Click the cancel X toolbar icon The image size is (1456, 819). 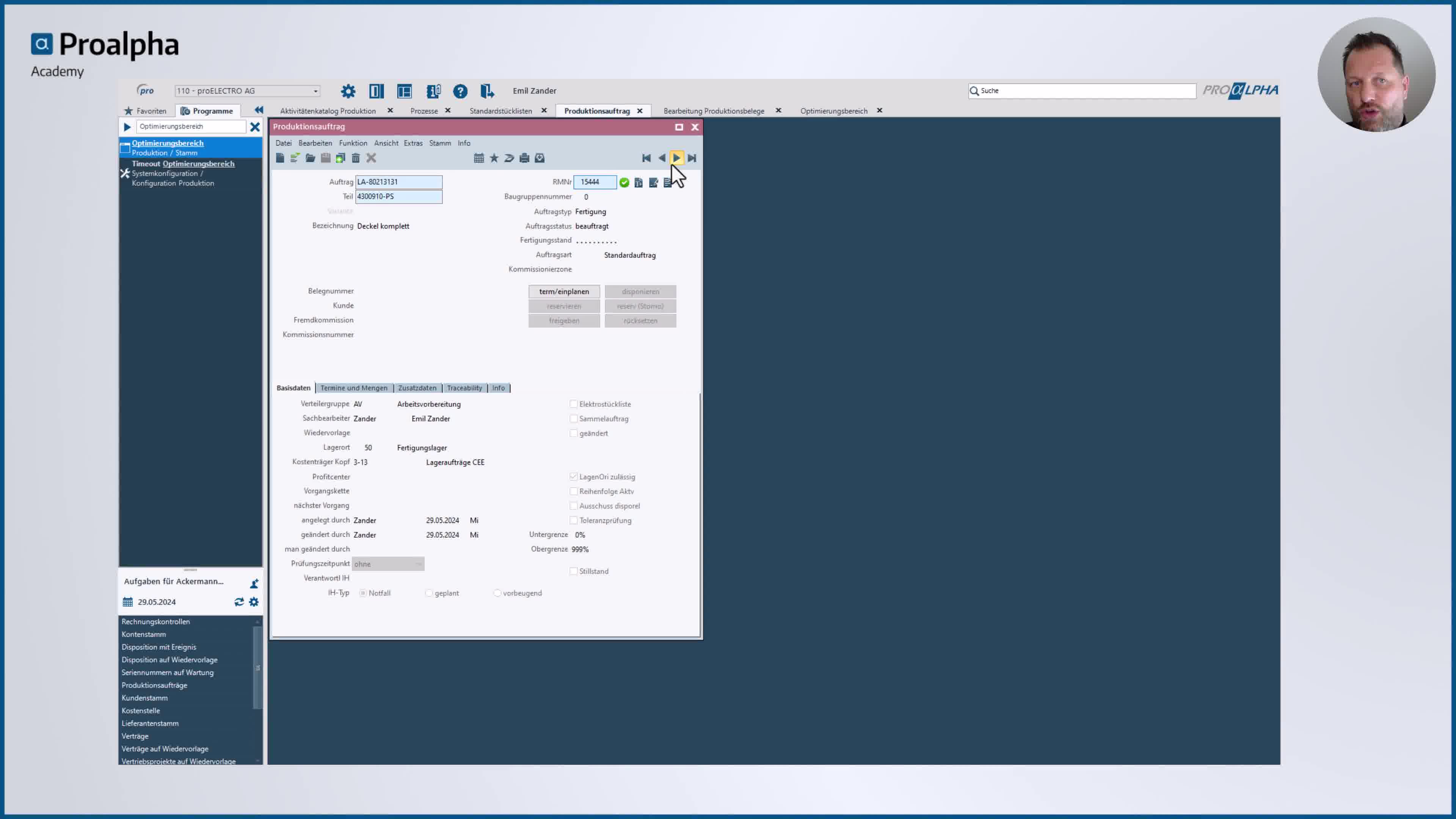(371, 158)
